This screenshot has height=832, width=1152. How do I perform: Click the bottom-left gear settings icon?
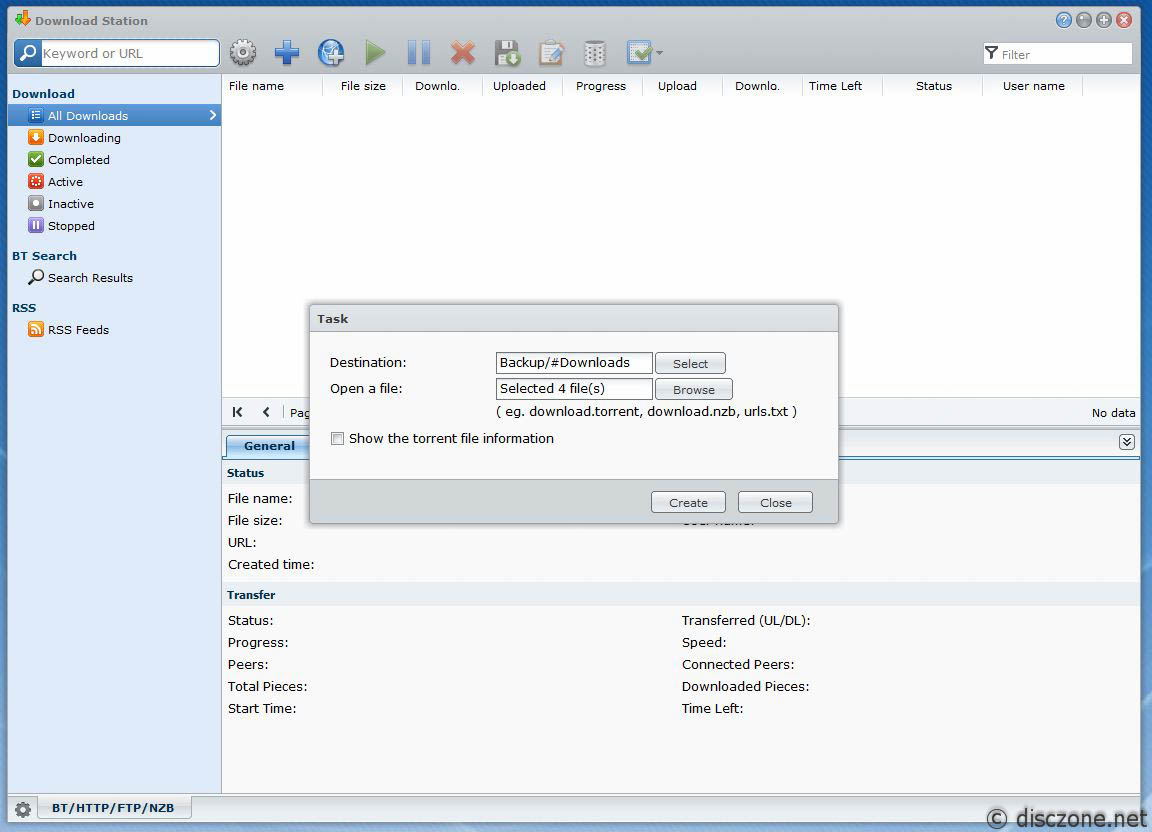pos(23,809)
